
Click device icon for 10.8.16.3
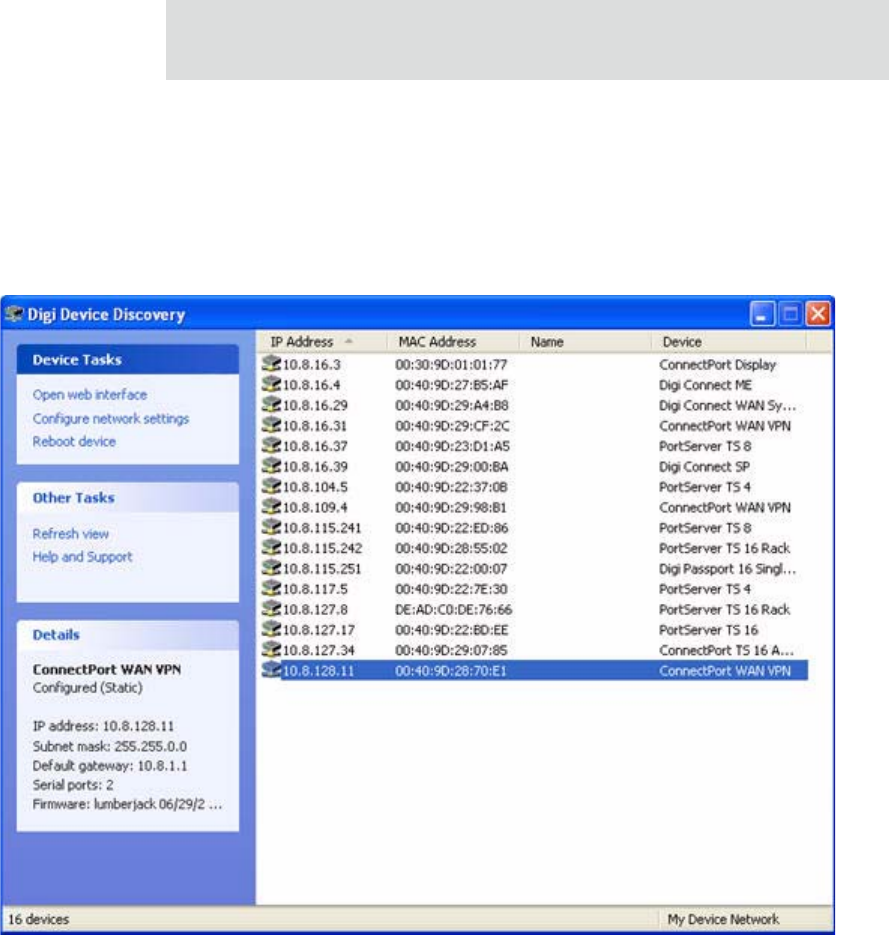click(271, 364)
